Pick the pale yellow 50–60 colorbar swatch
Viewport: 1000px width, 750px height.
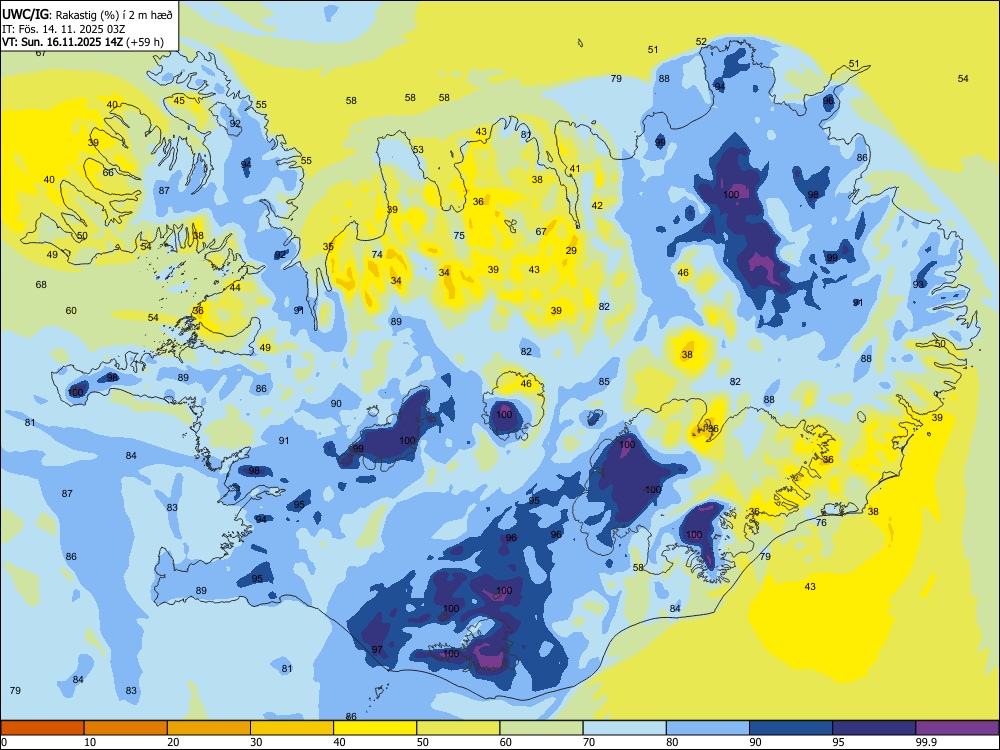click(x=458, y=728)
